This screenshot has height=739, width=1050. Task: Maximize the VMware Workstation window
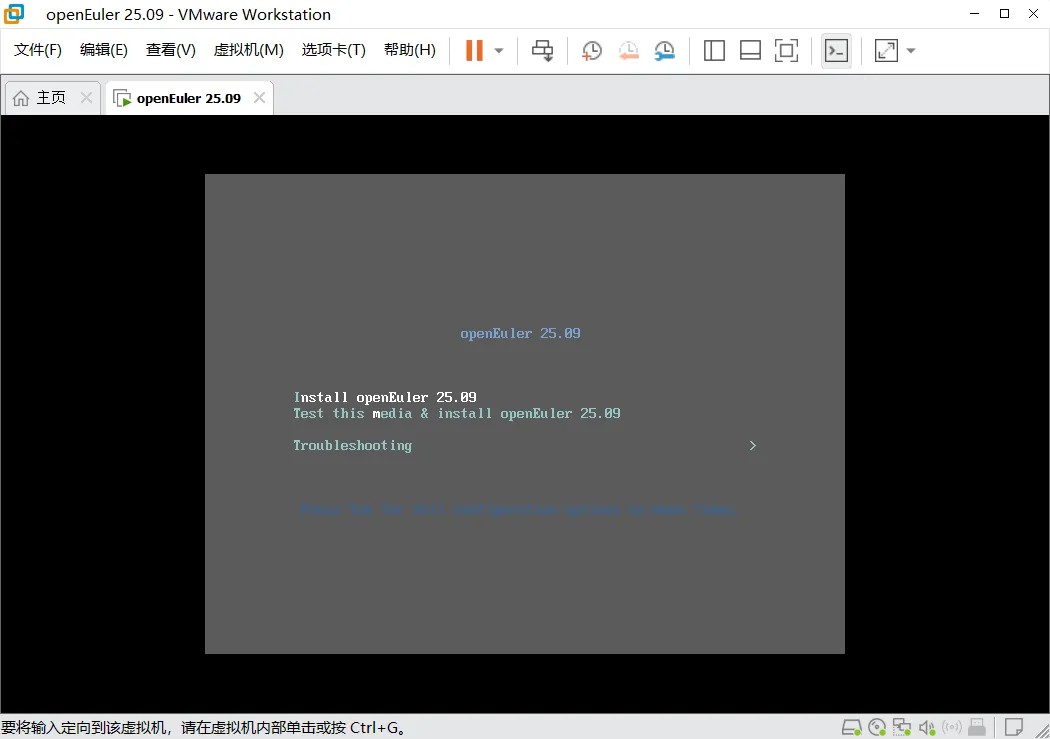1004,13
